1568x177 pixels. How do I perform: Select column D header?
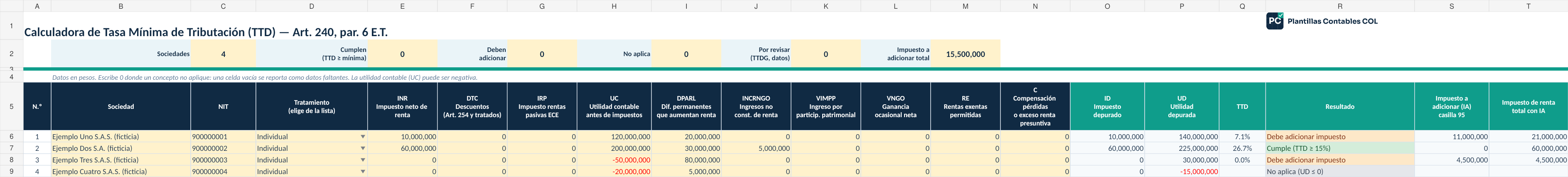(312, 6)
